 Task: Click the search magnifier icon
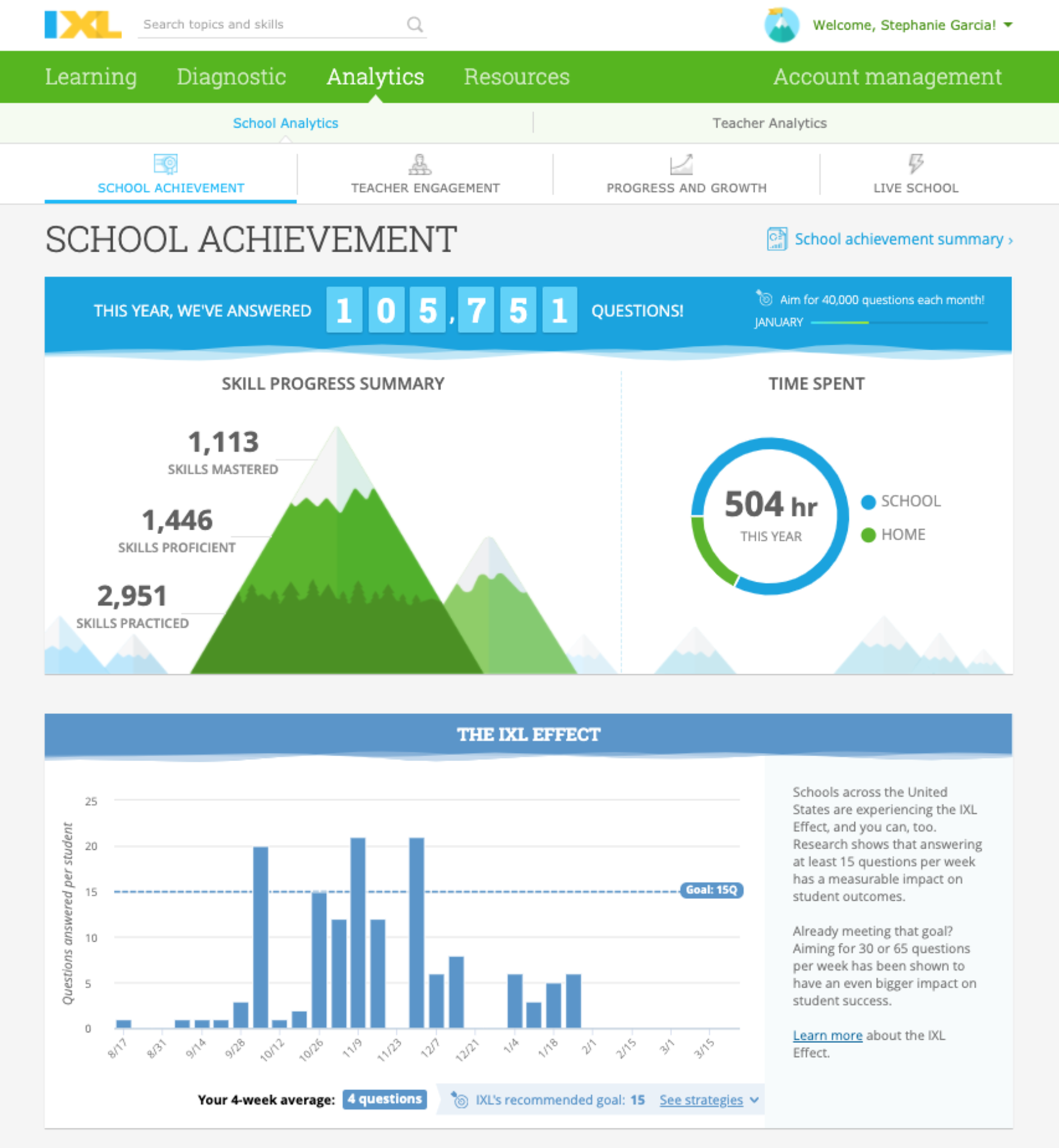414,25
